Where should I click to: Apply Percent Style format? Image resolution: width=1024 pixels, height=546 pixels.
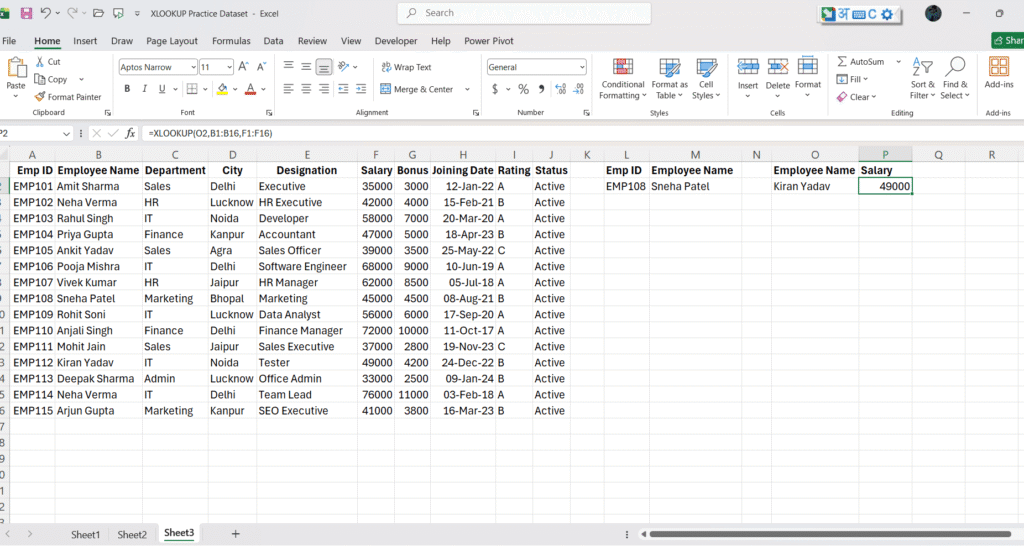[523, 89]
